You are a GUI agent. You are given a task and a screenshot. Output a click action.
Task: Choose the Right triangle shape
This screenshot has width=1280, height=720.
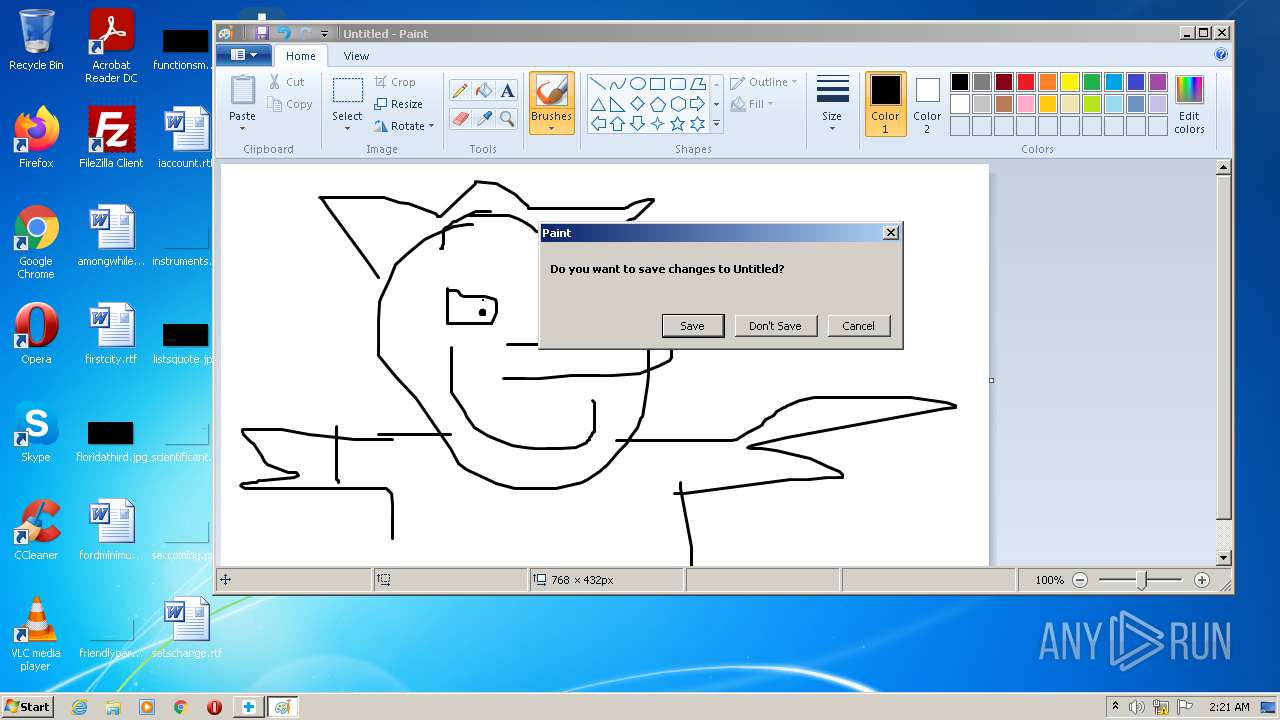pyautogui.click(x=618, y=104)
